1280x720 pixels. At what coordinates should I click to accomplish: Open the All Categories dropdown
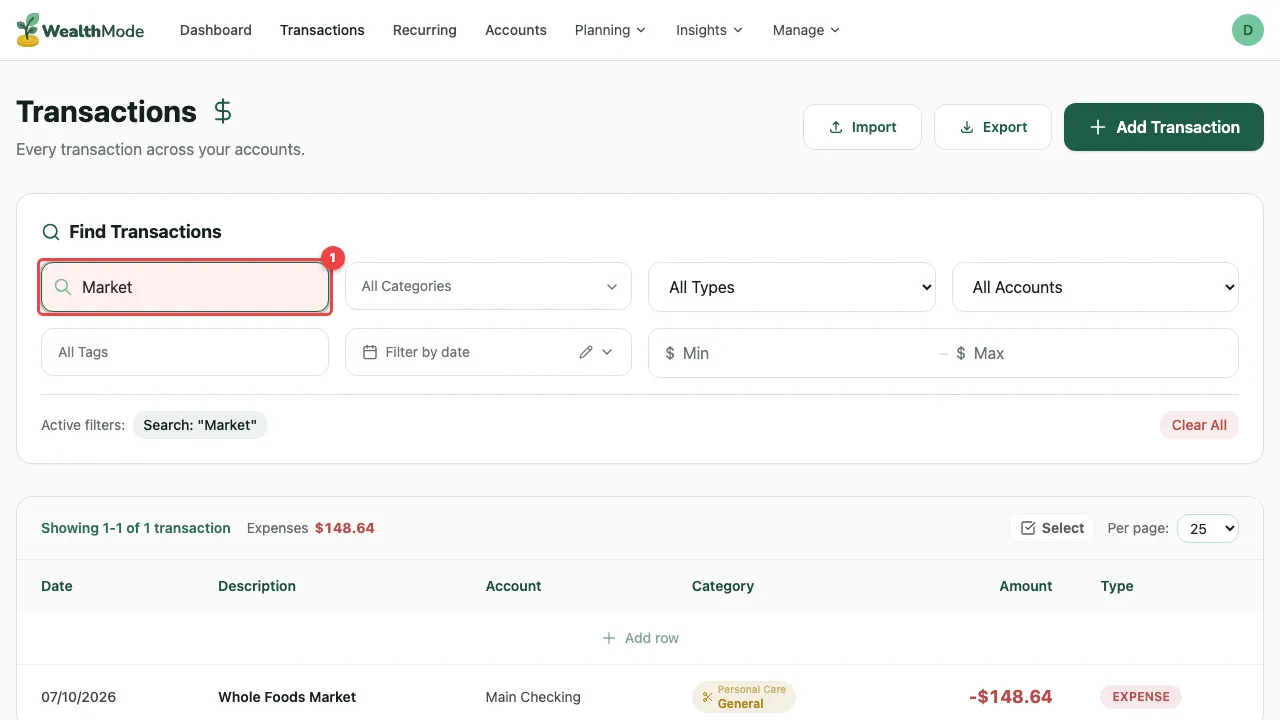point(488,286)
